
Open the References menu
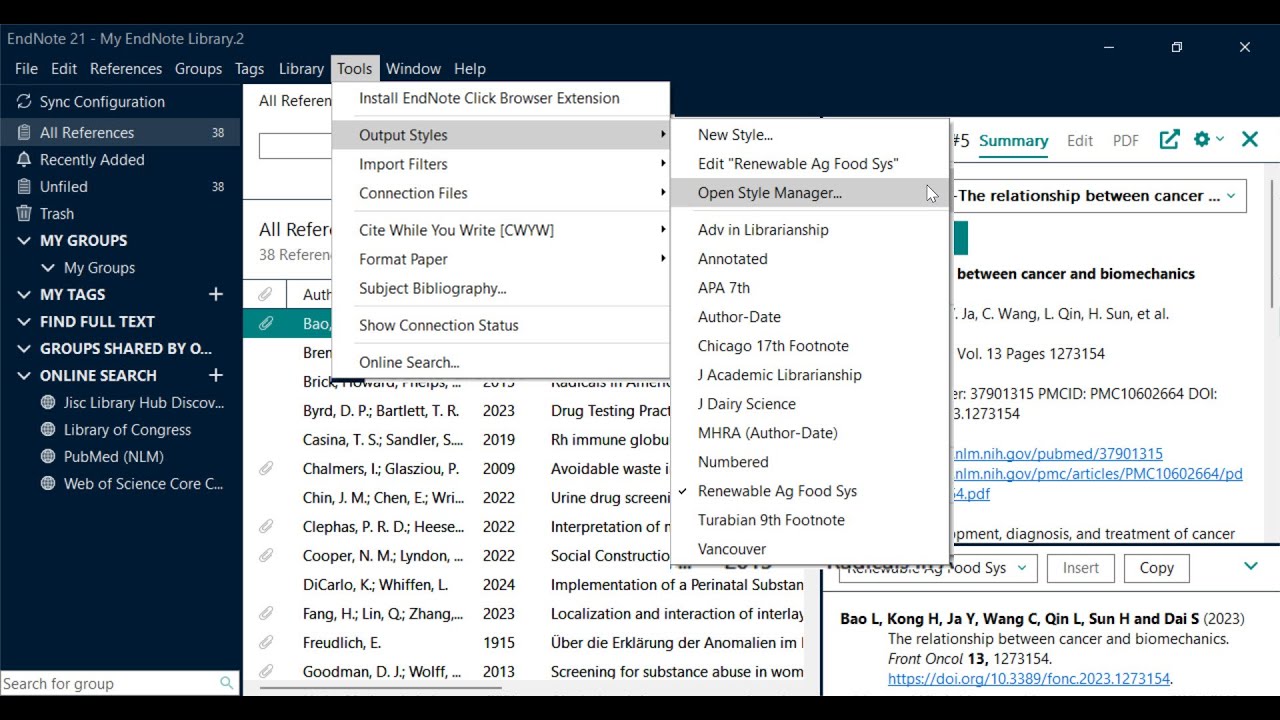coord(126,69)
